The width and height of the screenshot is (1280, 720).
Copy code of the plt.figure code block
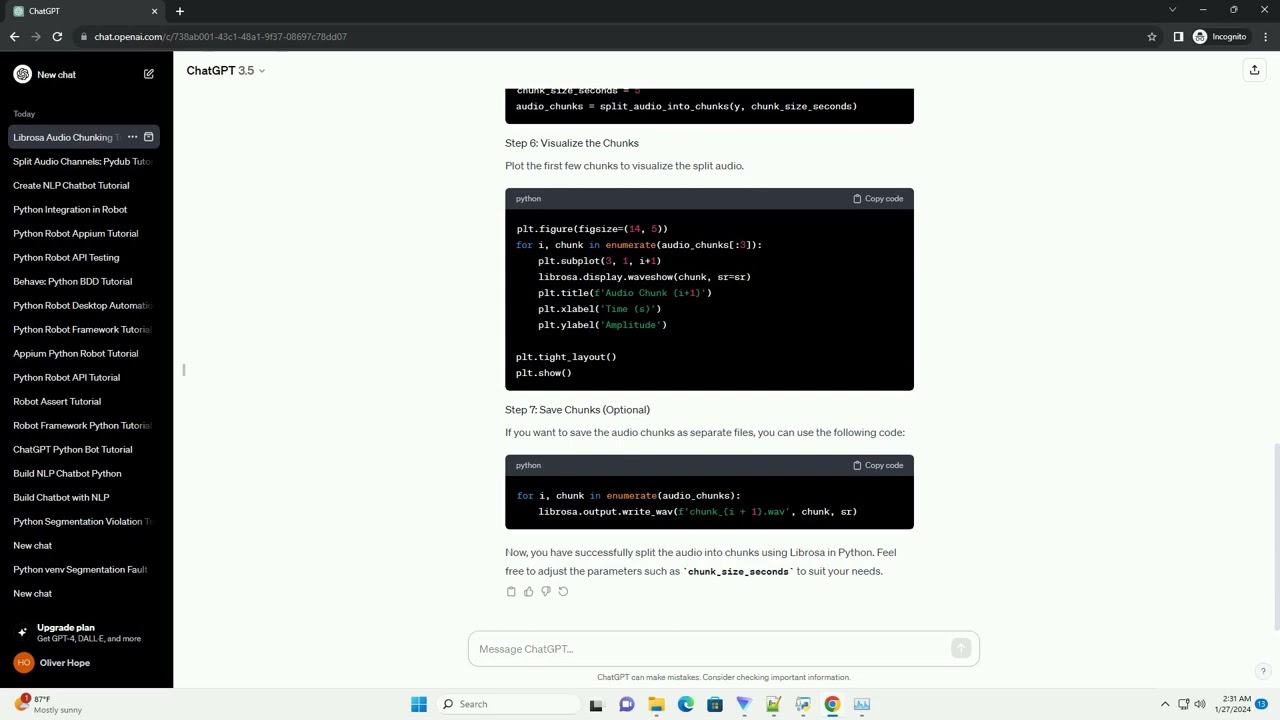(x=878, y=199)
